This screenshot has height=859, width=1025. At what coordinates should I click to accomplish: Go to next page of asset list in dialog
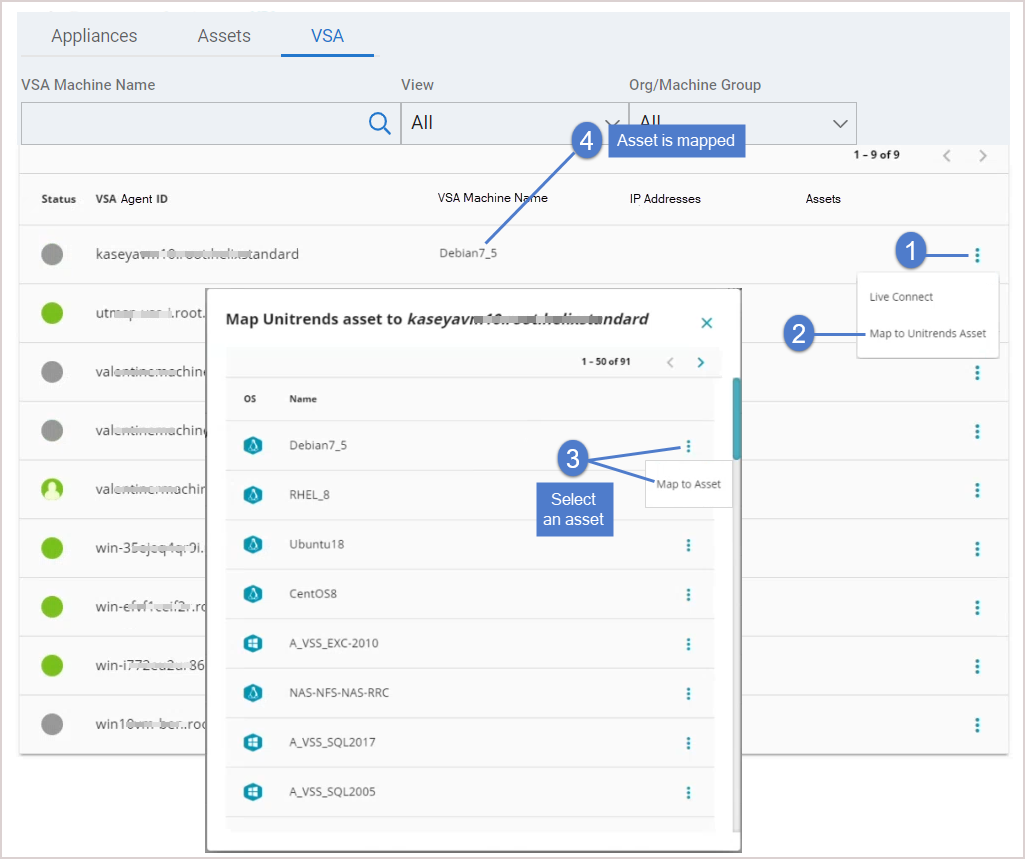(x=700, y=362)
